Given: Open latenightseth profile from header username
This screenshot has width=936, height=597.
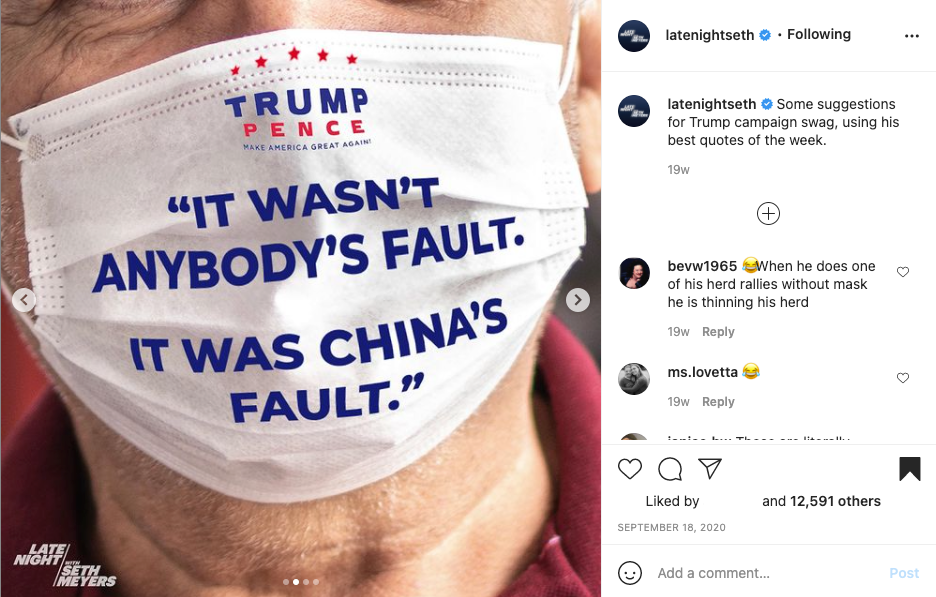Looking at the screenshot, I should 710,35.
